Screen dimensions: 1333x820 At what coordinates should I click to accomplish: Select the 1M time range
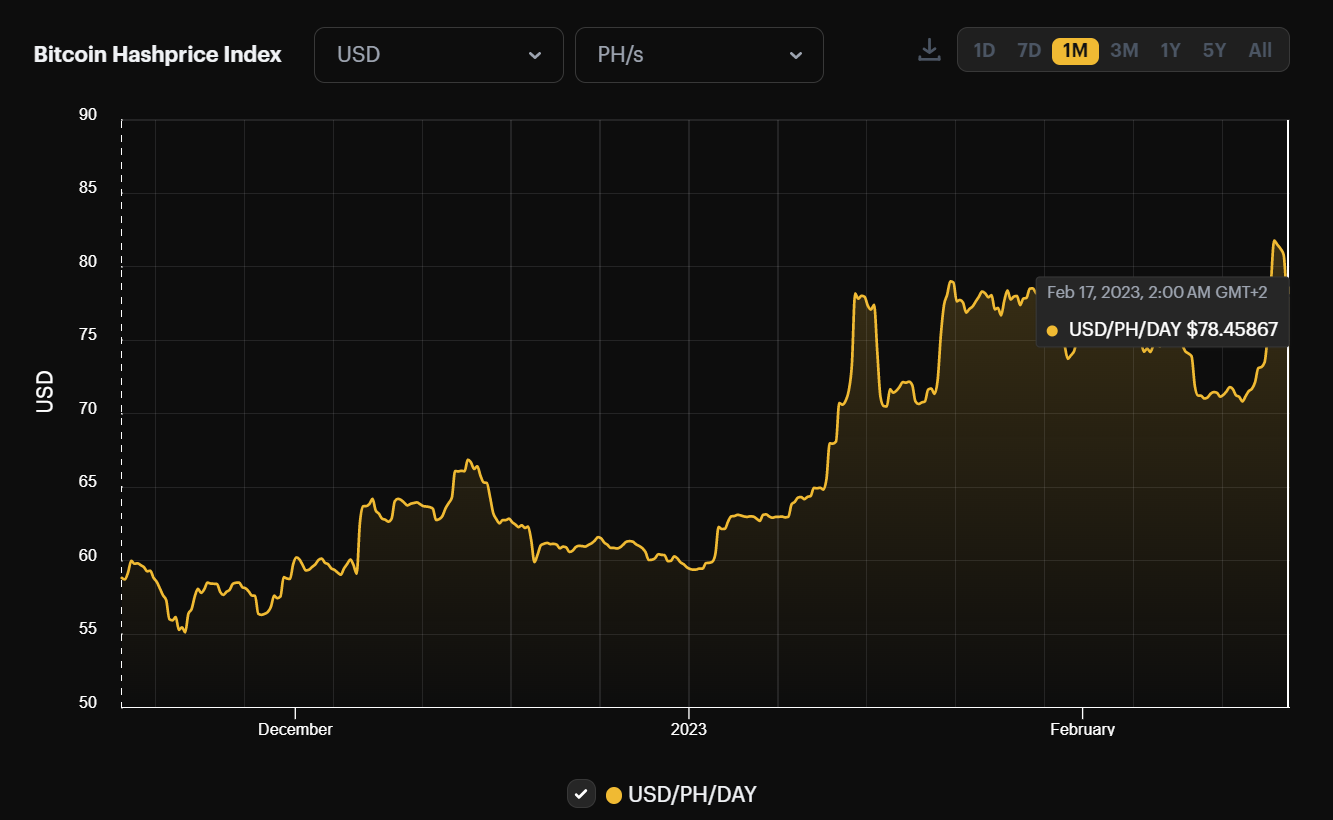[1075, 50]
